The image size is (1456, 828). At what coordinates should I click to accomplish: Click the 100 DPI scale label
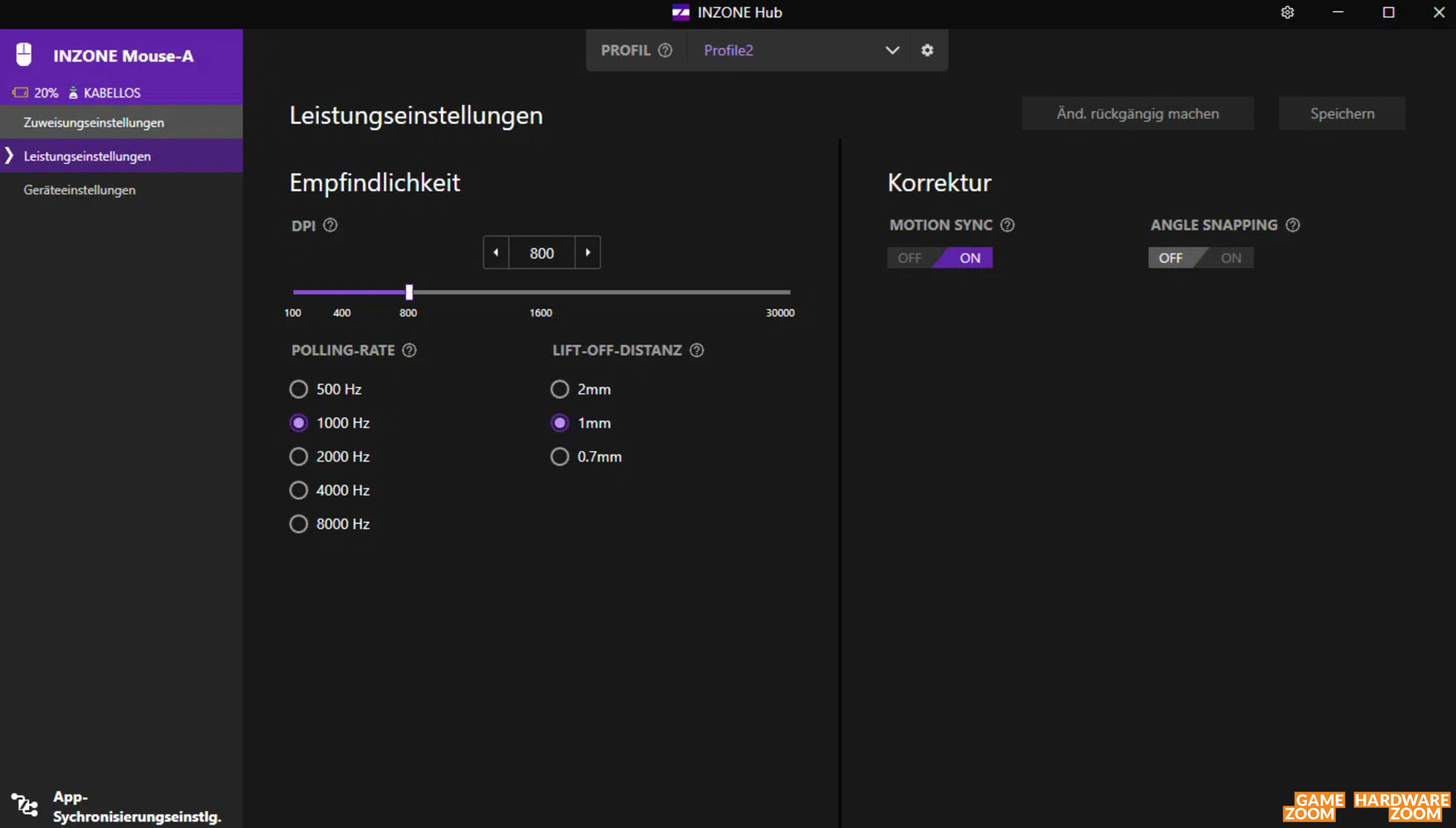point(293,313)
